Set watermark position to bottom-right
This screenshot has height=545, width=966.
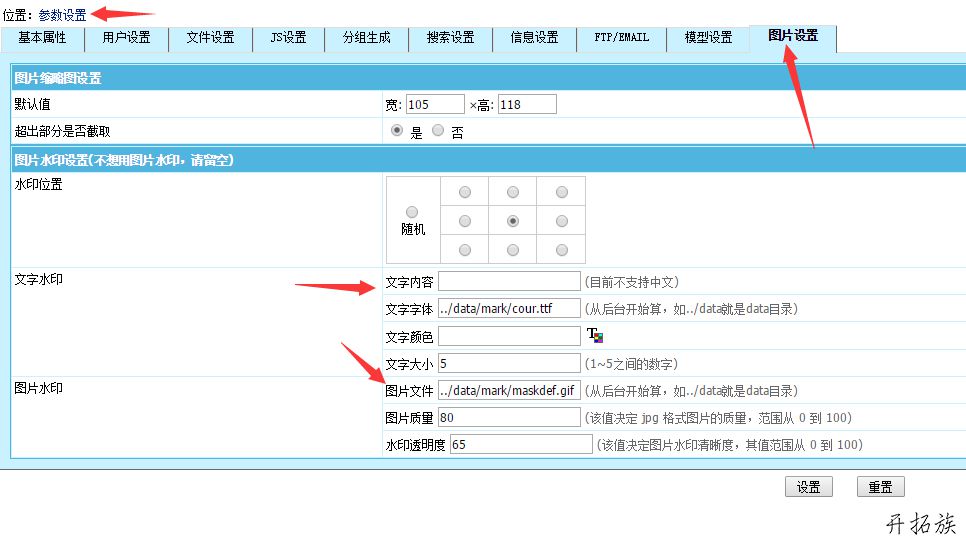(561, 250)
